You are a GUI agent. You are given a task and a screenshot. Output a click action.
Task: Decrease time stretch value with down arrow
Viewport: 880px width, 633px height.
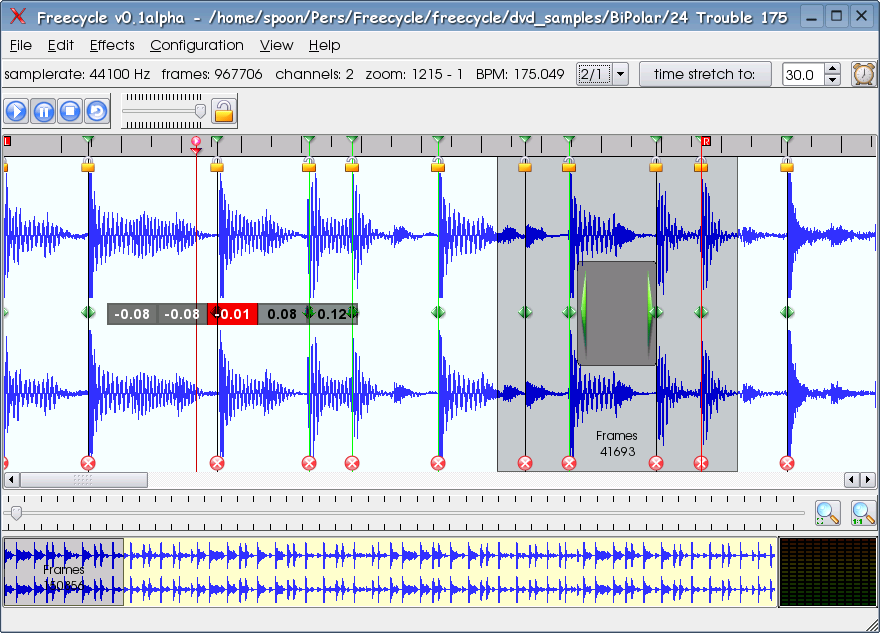click(833, 80)
